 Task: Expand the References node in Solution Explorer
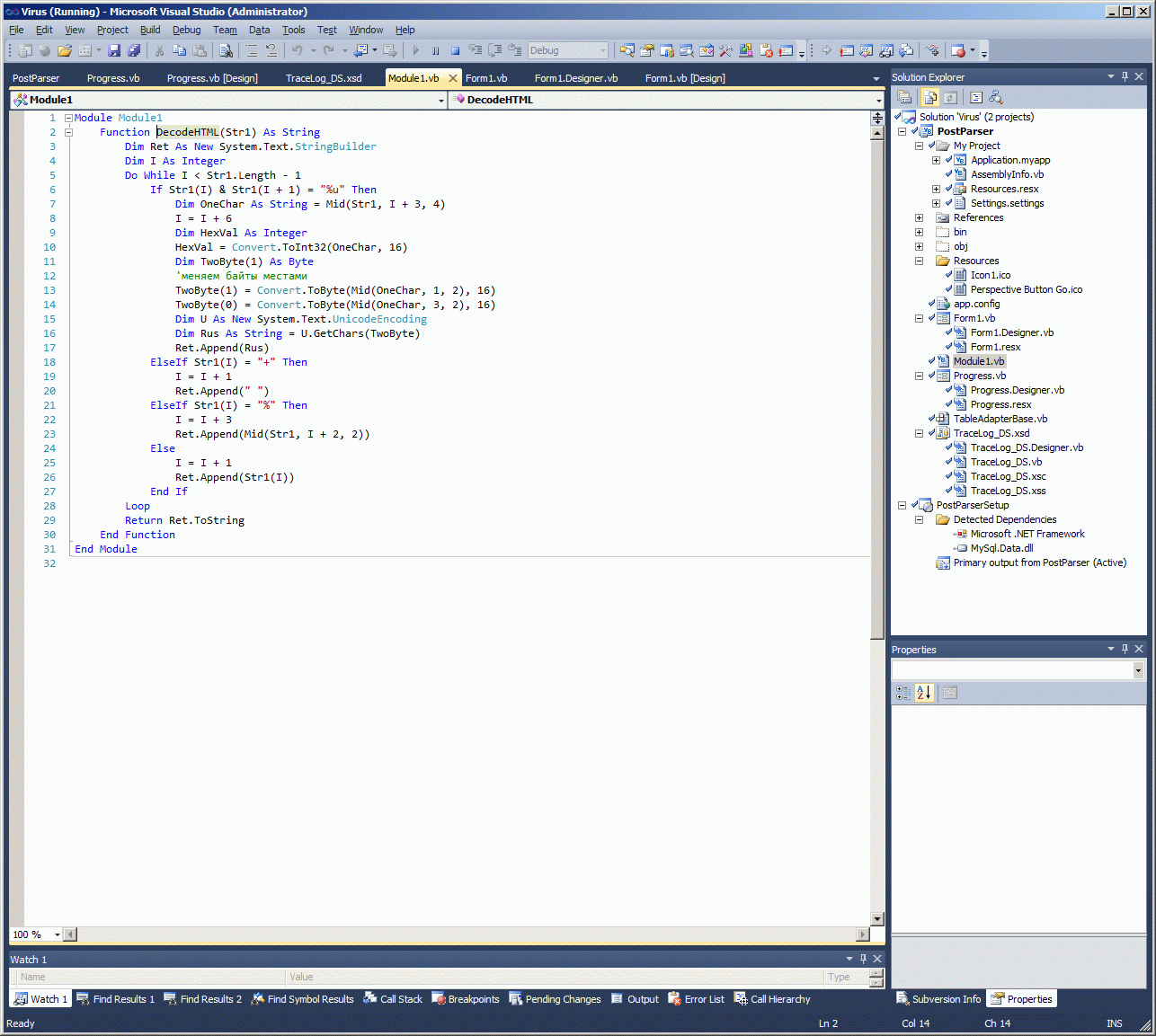[919, 217]
